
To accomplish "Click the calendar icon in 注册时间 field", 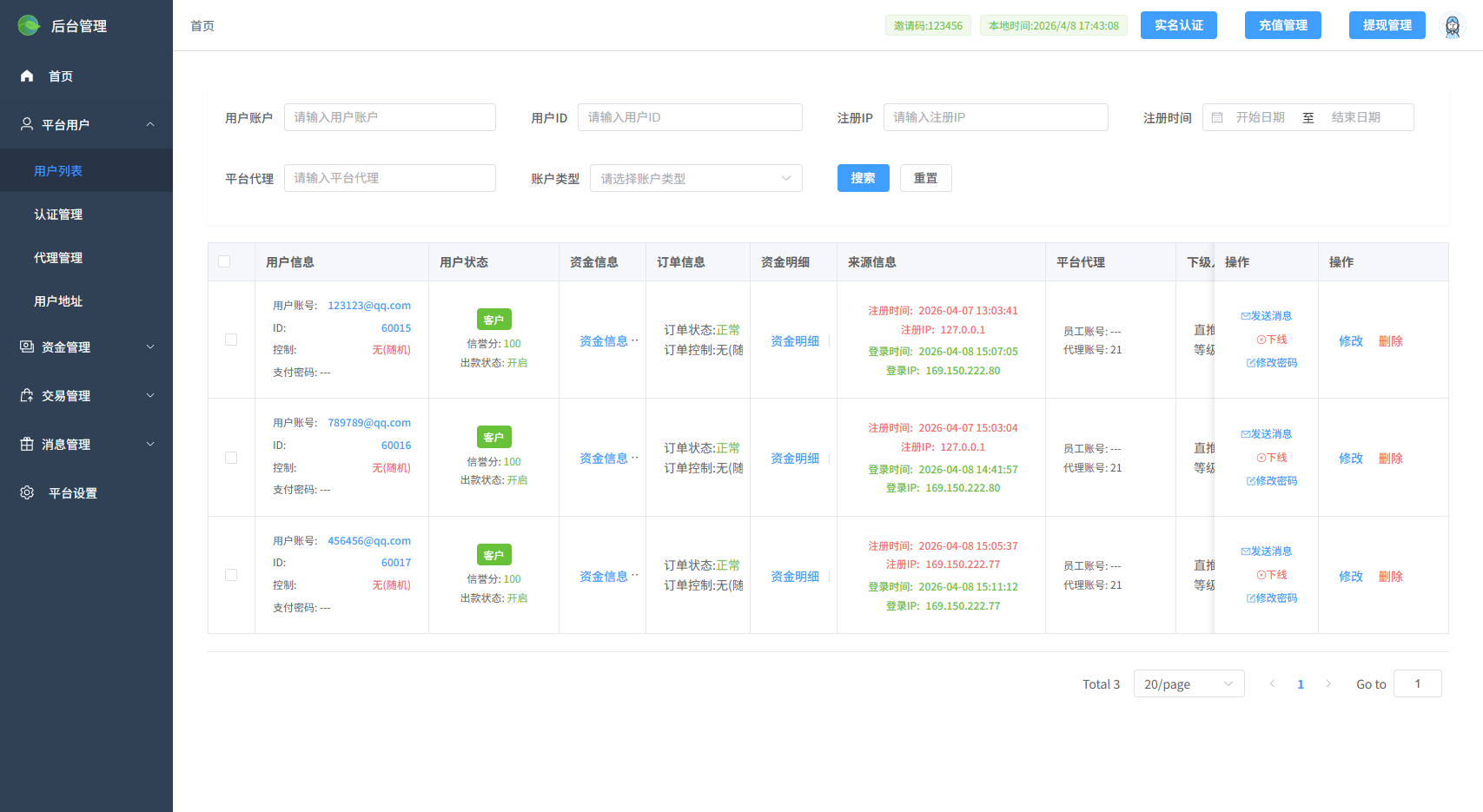I will pos(1218,117).
